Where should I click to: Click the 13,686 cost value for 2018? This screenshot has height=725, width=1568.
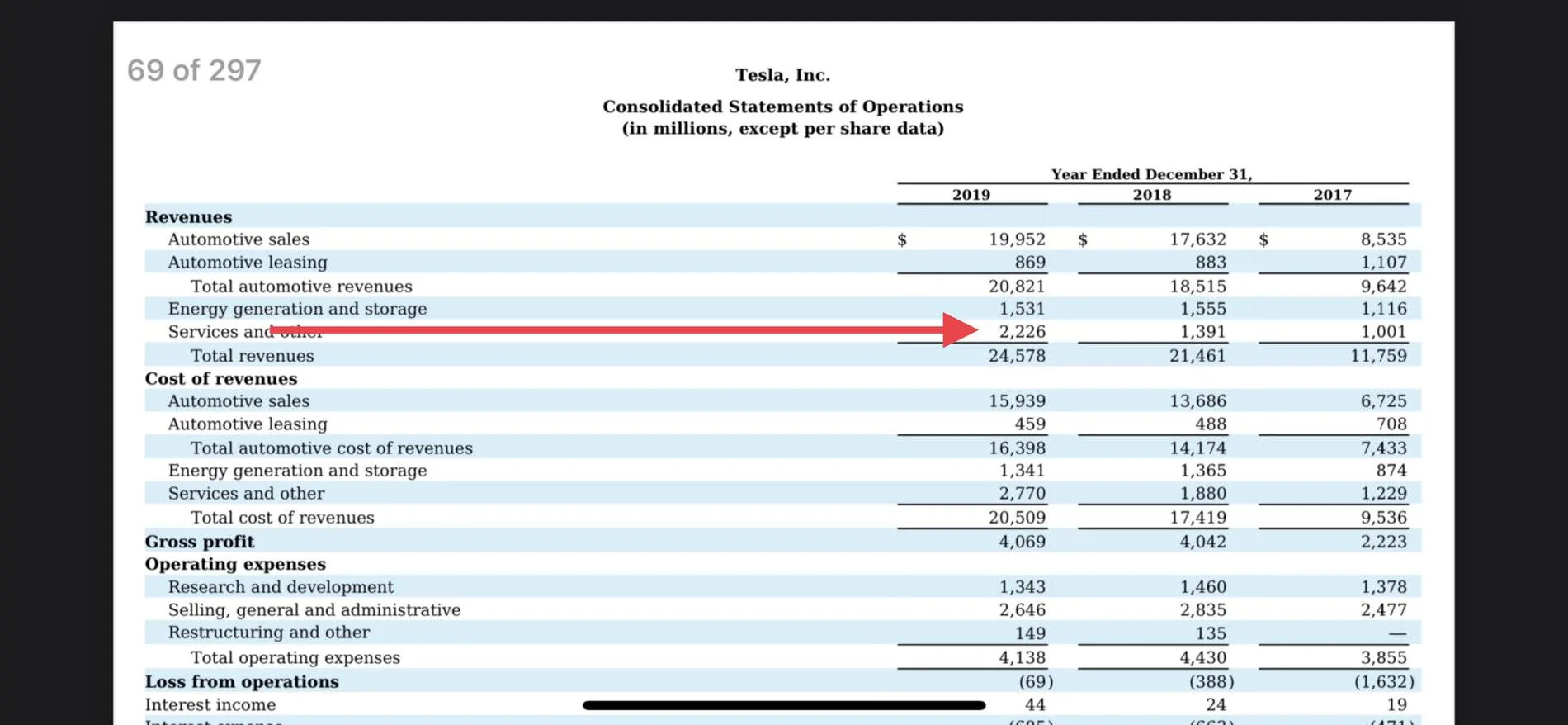pos(1197,400)
